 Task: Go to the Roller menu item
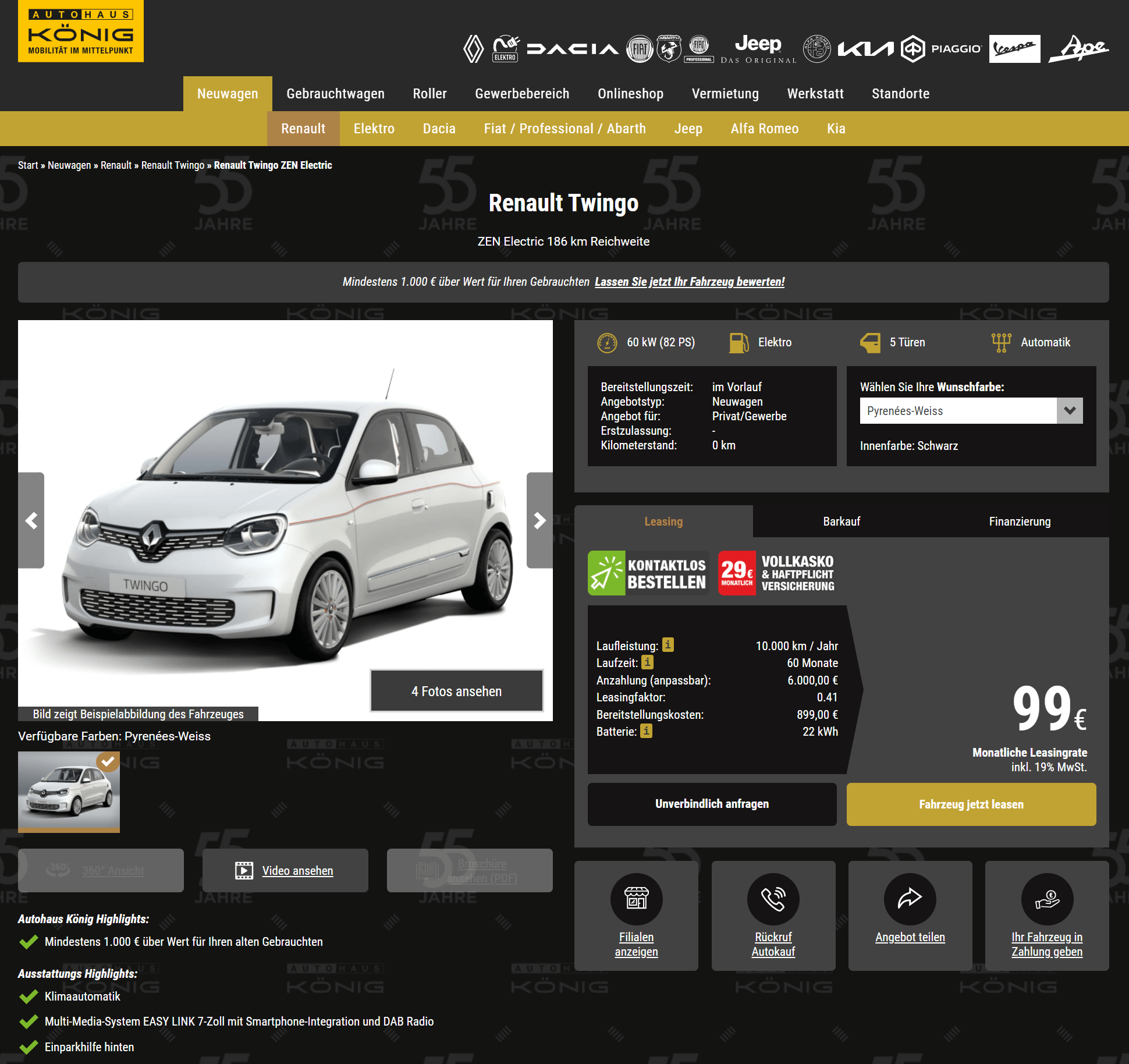(429, 94)
